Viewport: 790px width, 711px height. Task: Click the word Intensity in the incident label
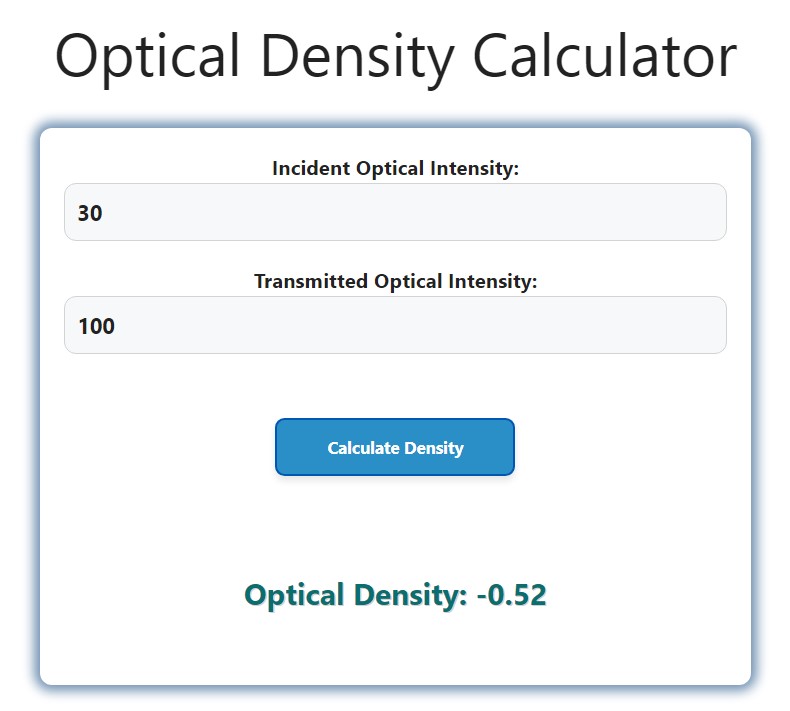(x=474, y=169)
